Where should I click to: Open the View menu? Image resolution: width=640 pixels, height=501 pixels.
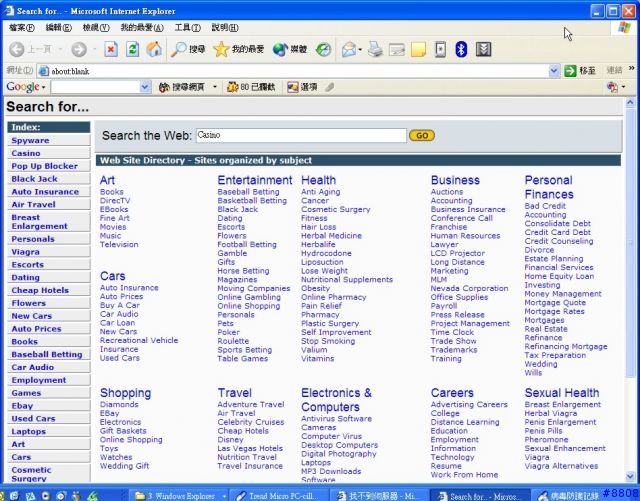96,27
